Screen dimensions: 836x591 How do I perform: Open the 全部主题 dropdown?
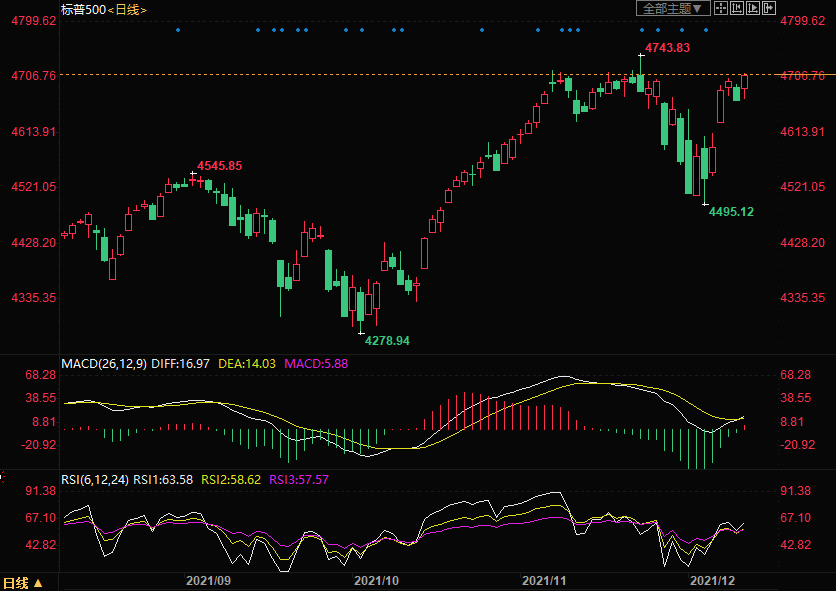point(673,8)
